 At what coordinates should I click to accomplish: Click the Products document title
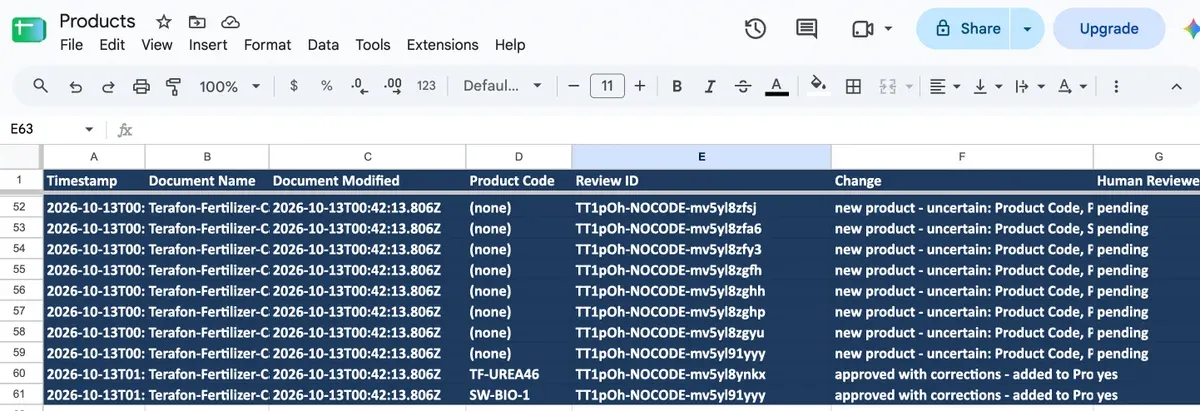pyautogui.click(x=98, y=21)
